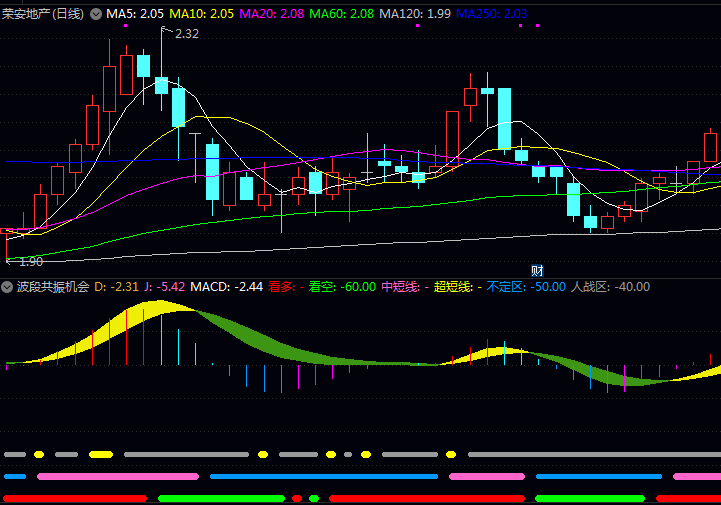
Task: Open the main chart indicator dropdown arrow
Action: (96, 14)
